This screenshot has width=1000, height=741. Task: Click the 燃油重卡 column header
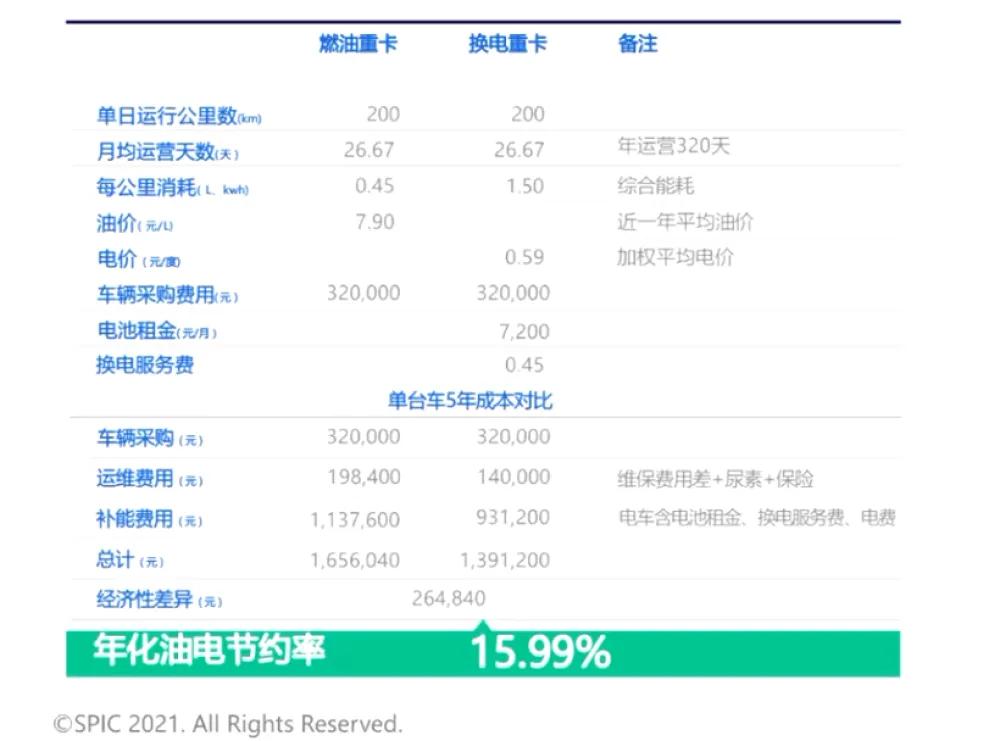click(x=358, y=45)
